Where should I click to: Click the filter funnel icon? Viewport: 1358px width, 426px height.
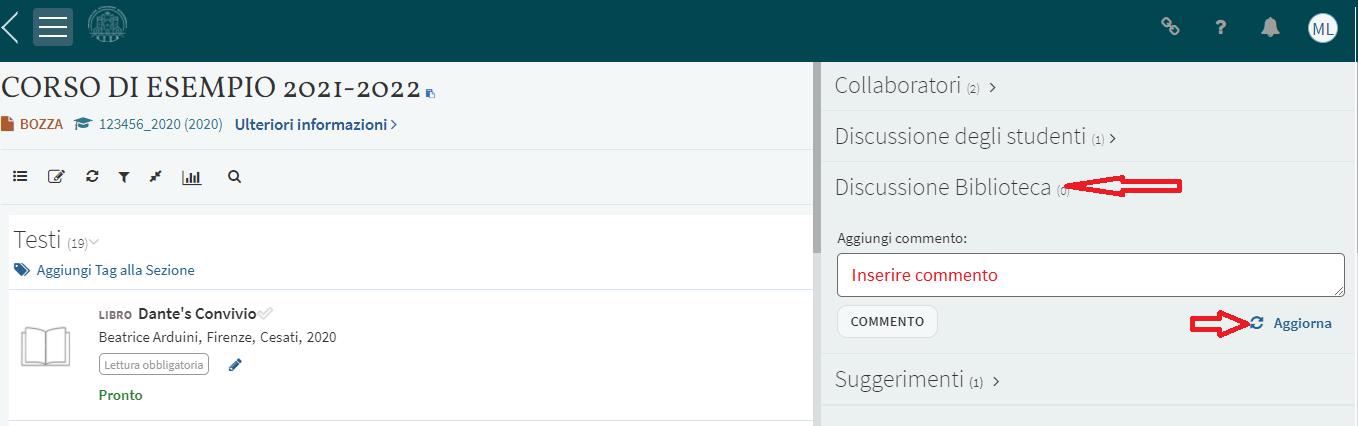124,177
